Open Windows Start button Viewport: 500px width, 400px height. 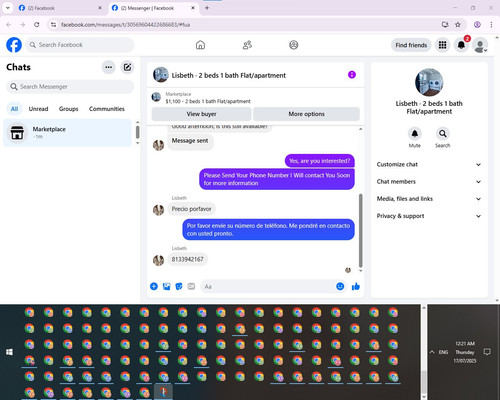[x=9, y=352]
